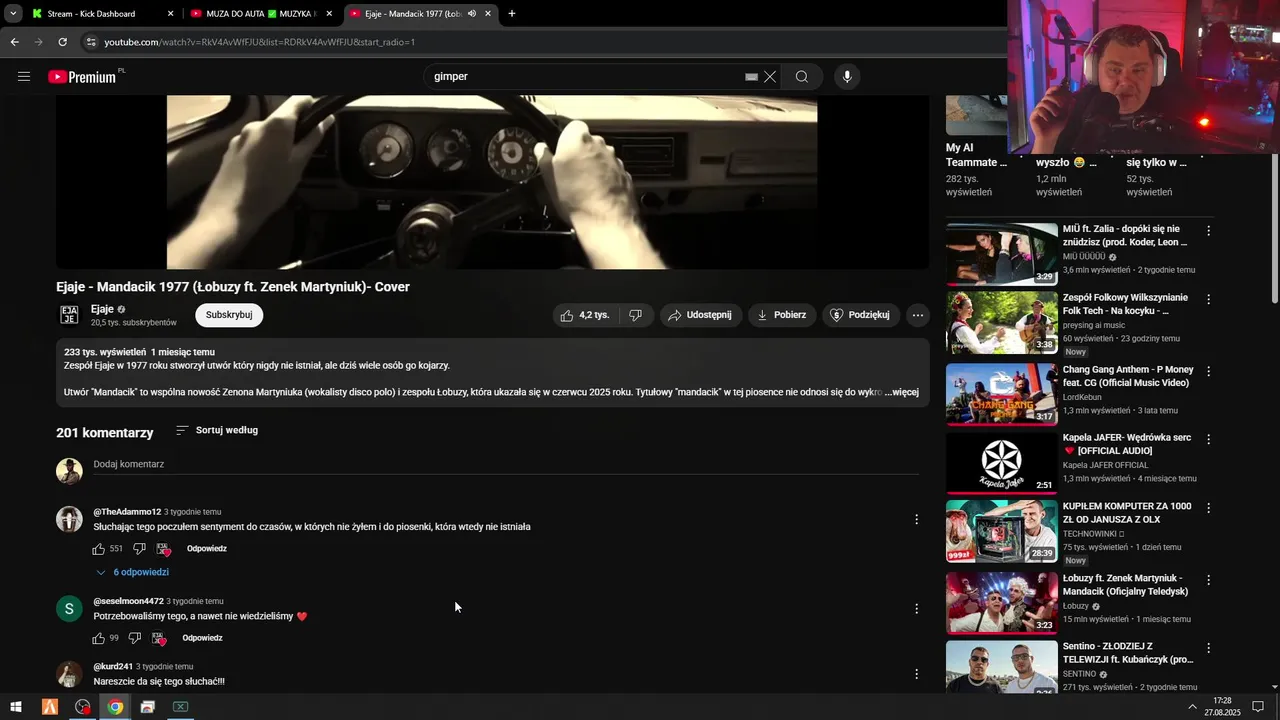The height and width of the screenshot is (720, 1280).
Task: Click the Subskrybuj button
Action: 229,315
